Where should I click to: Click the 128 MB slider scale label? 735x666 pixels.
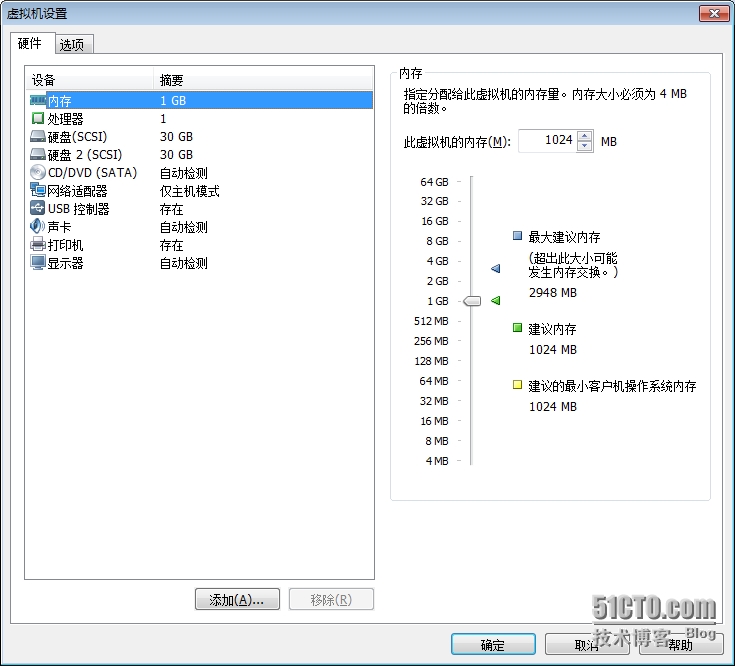[x=431, y=361]
